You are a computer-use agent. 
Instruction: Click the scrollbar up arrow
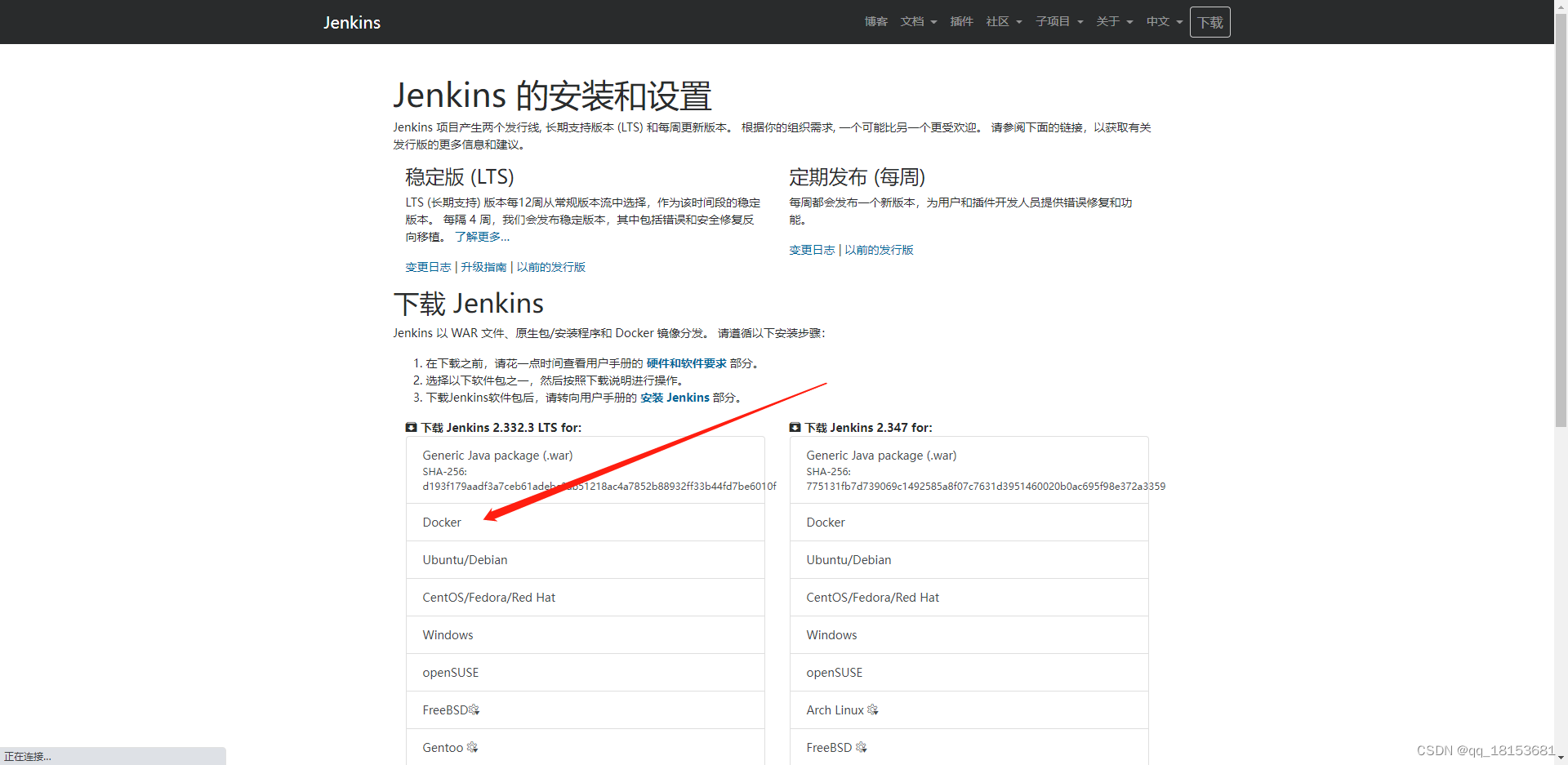point(1561,6)
